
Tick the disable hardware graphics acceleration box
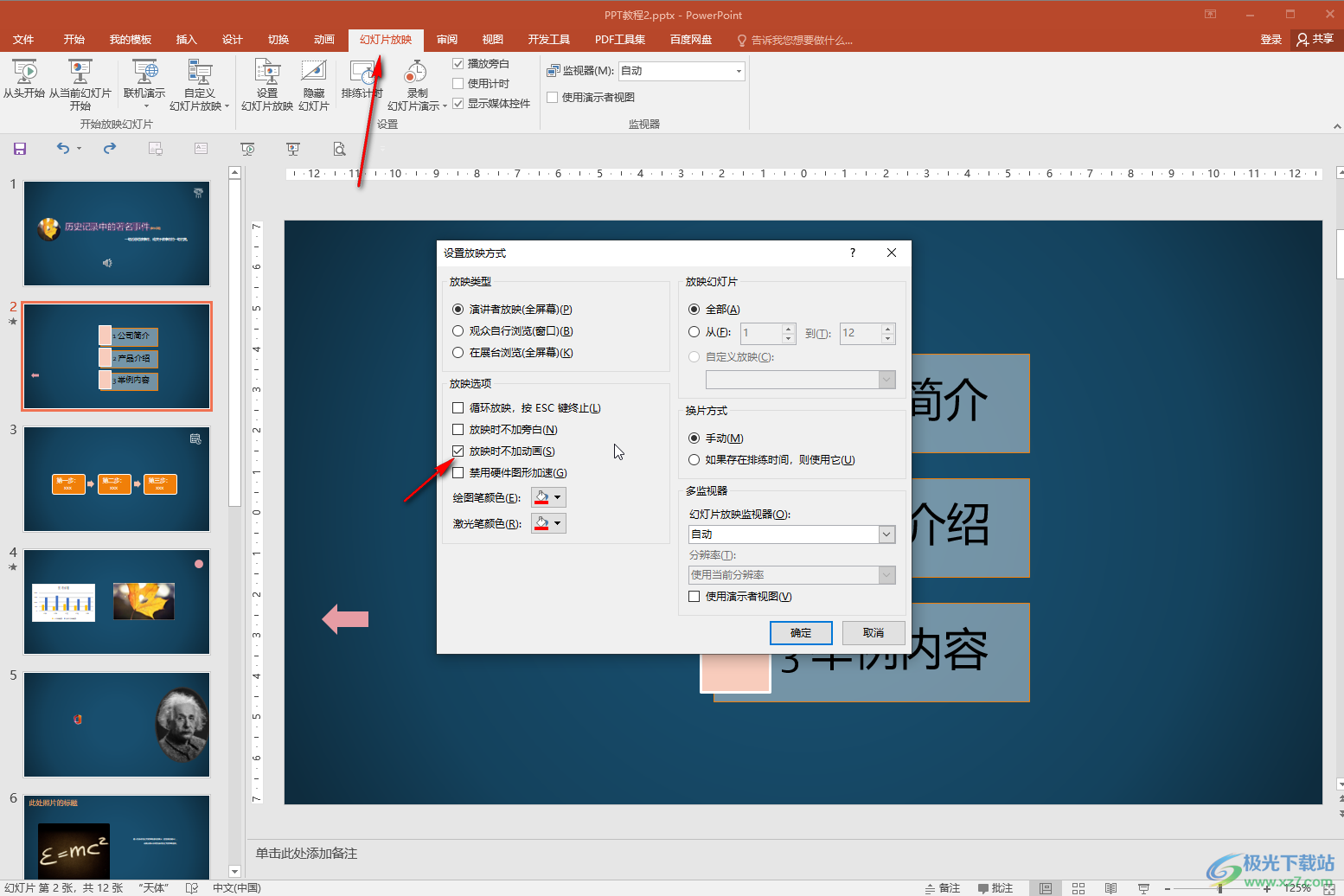pos(458,472)
